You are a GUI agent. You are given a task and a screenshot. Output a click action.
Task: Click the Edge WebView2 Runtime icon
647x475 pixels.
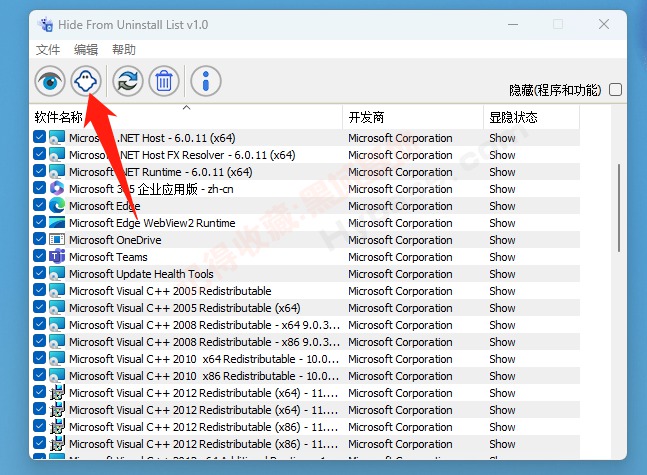tap(57, 222)
